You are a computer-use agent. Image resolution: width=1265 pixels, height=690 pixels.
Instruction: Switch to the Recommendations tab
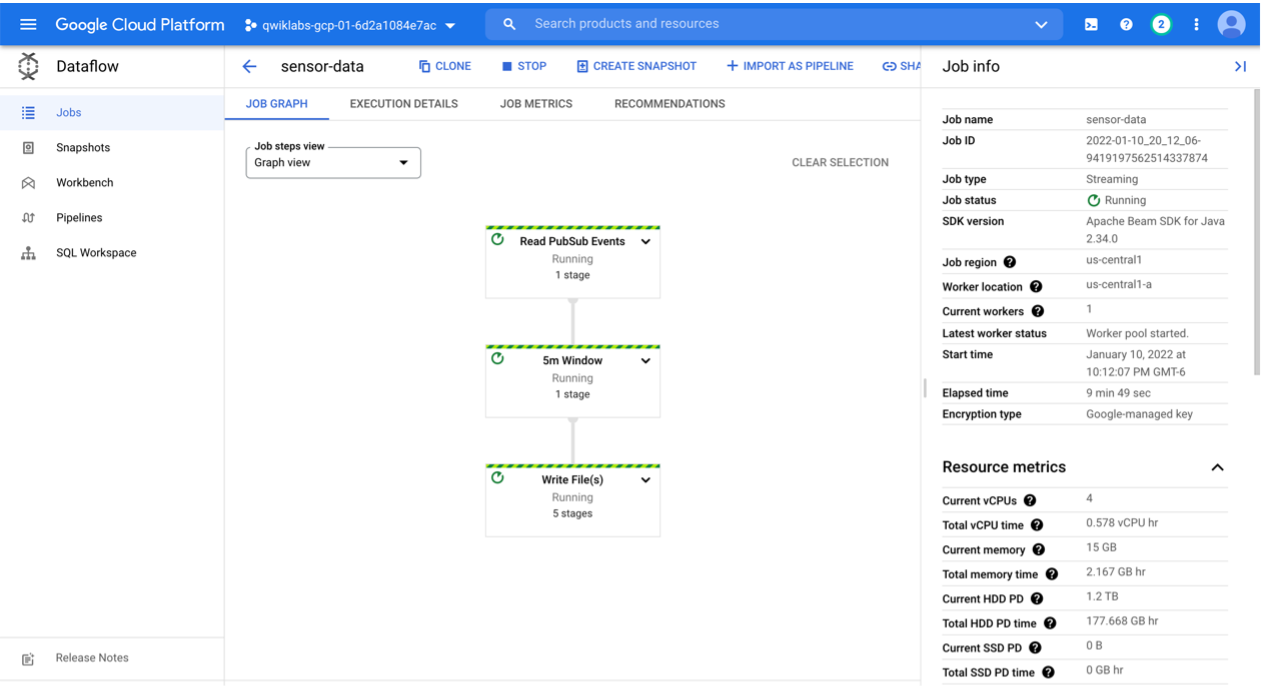[670, 104]
